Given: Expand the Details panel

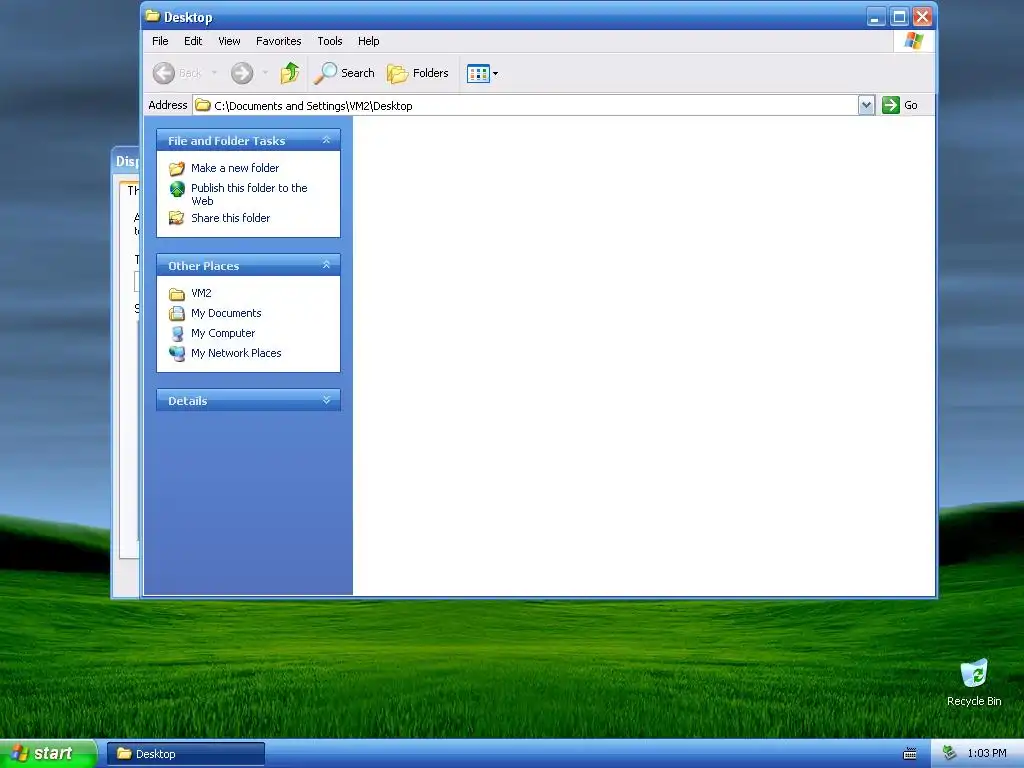Looking at the screenshot, I should click(327, 400).
